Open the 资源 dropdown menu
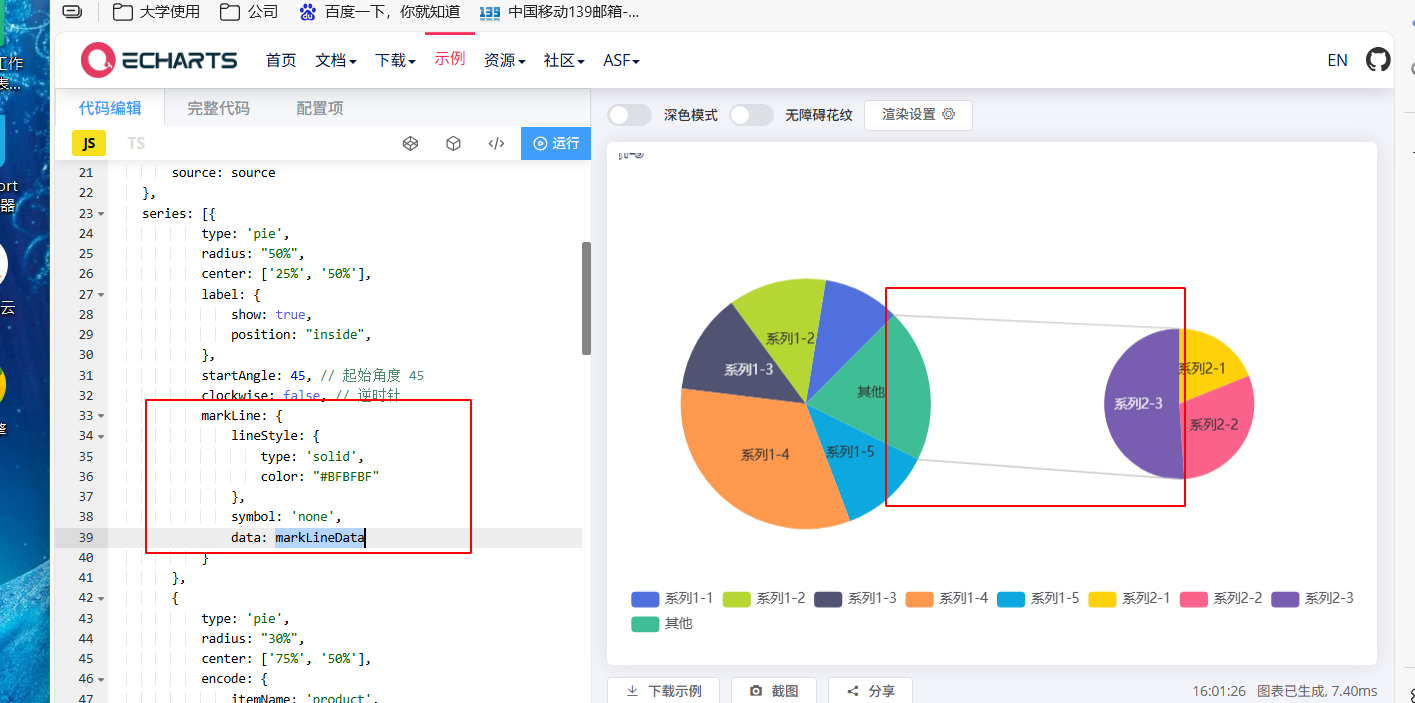This screenshot has width=1415, height=703. click(505, 60)
